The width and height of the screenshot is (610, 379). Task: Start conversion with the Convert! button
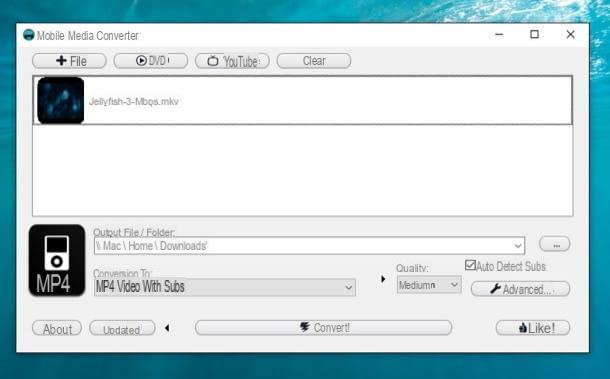[324, 328]
